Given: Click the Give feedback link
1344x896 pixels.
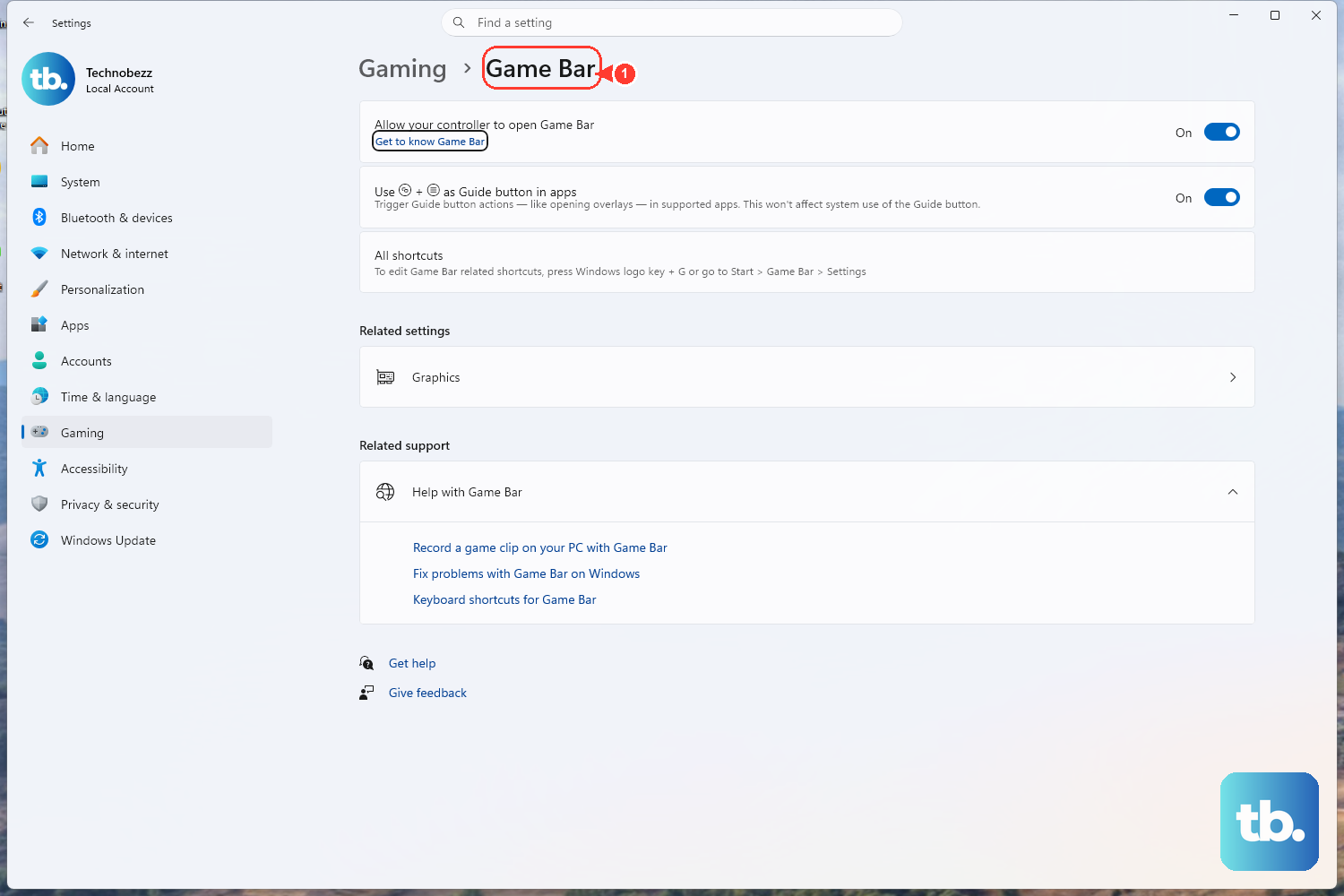Looking at the screenshot, I should (427, 693).
